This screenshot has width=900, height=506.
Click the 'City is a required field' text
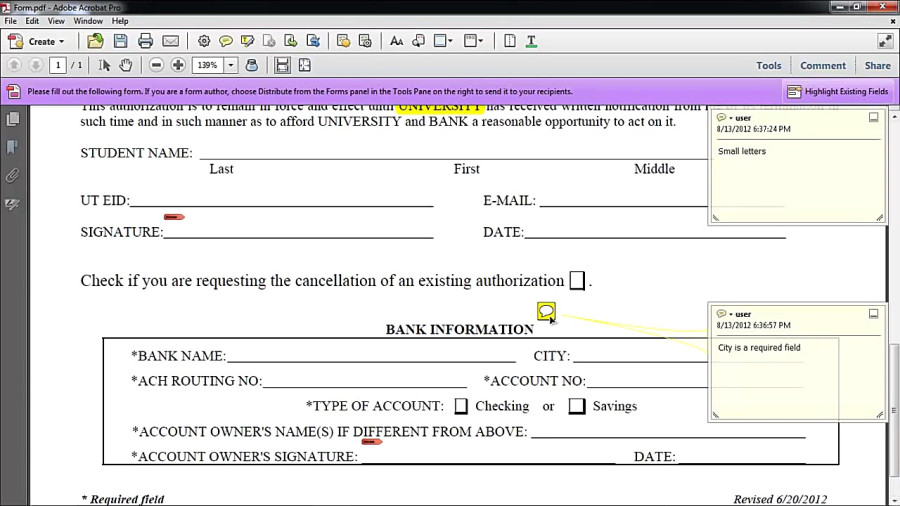click(x=759, y=348)
